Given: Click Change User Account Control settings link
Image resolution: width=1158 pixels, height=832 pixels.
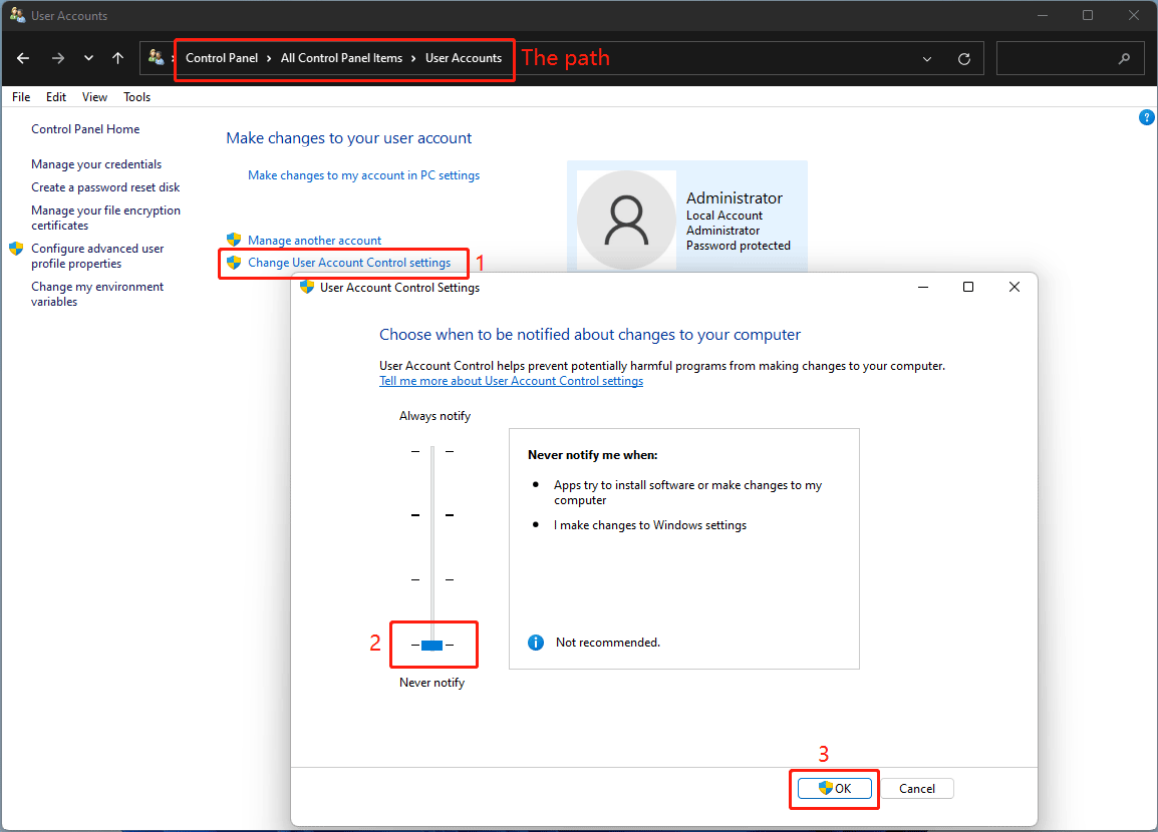Looking at the screenshot, I should 349,263.
